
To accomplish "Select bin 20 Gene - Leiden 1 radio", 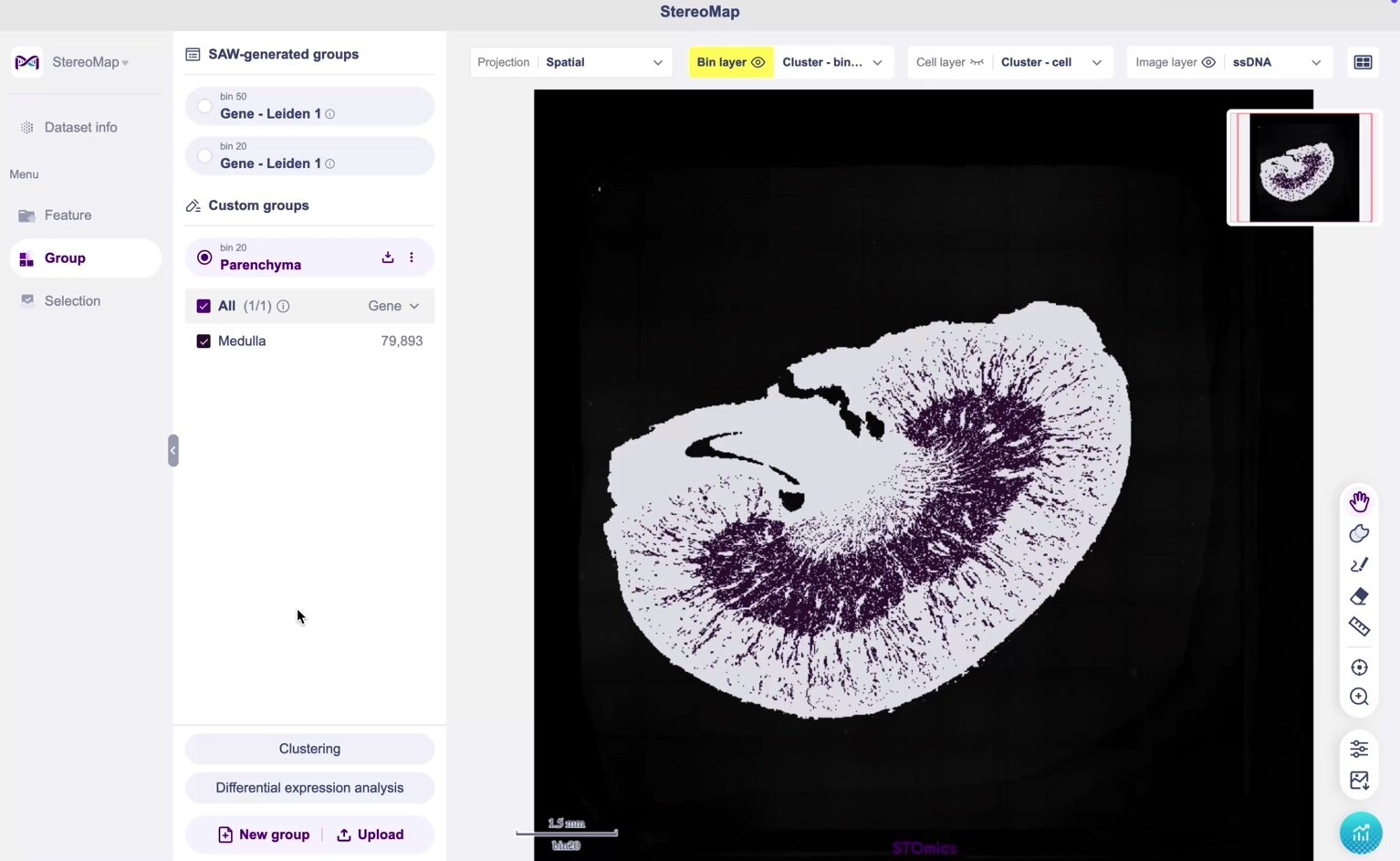I will coord(204,155).
